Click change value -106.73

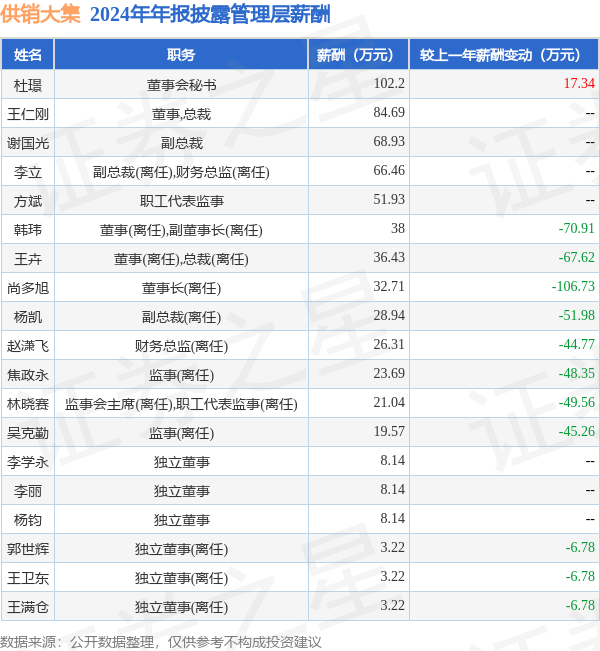[573, 287]
